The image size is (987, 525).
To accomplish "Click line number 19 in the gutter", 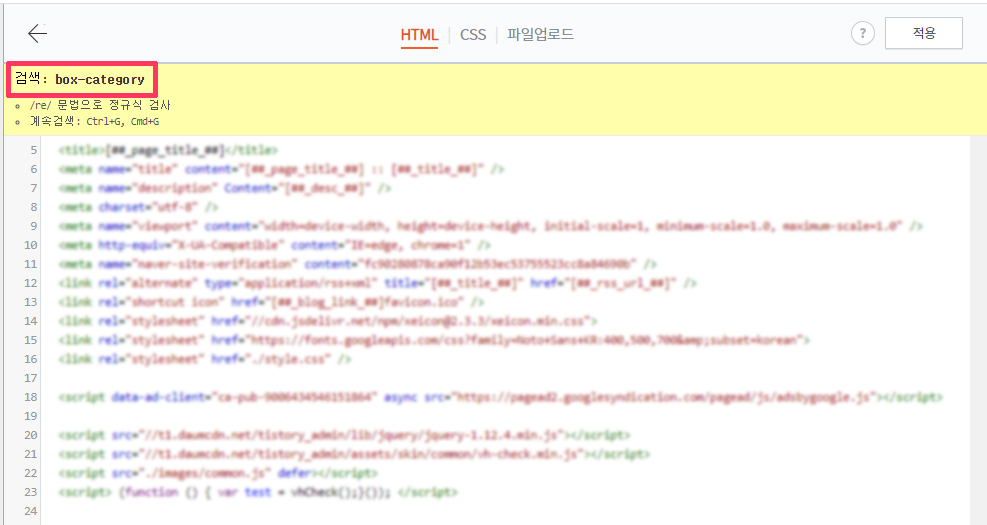I will [31, 415].
